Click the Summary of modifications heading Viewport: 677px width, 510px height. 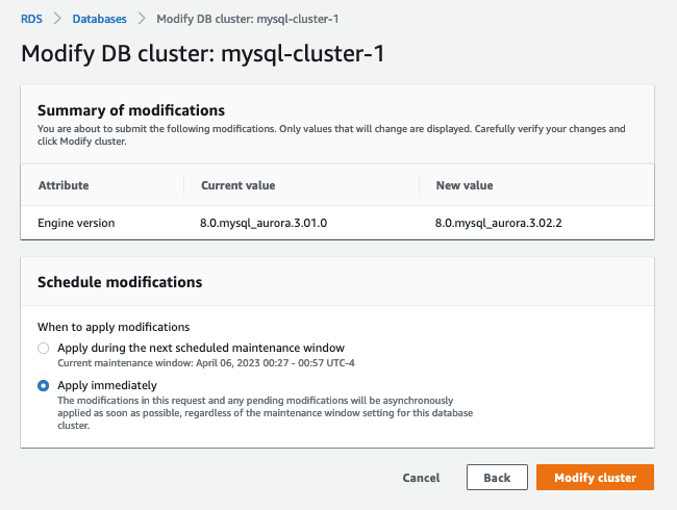click(131, 111)
